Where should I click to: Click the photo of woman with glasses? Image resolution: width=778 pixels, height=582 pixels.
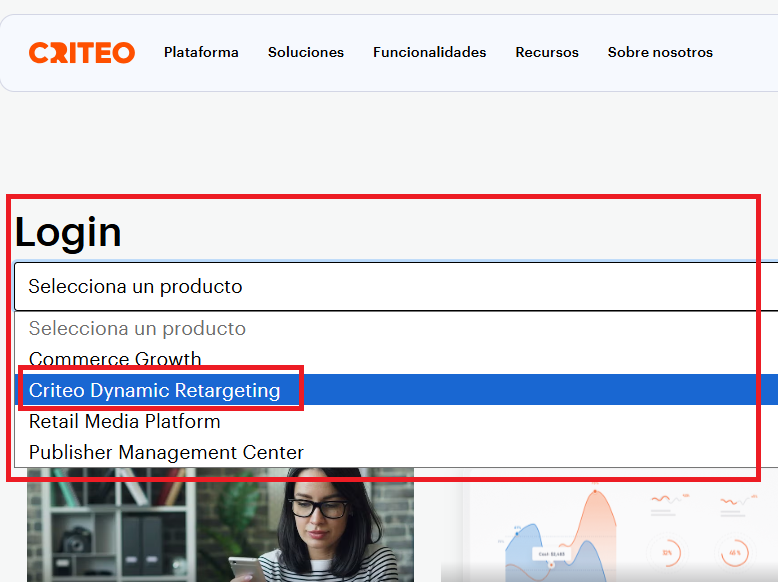[220, 525]
